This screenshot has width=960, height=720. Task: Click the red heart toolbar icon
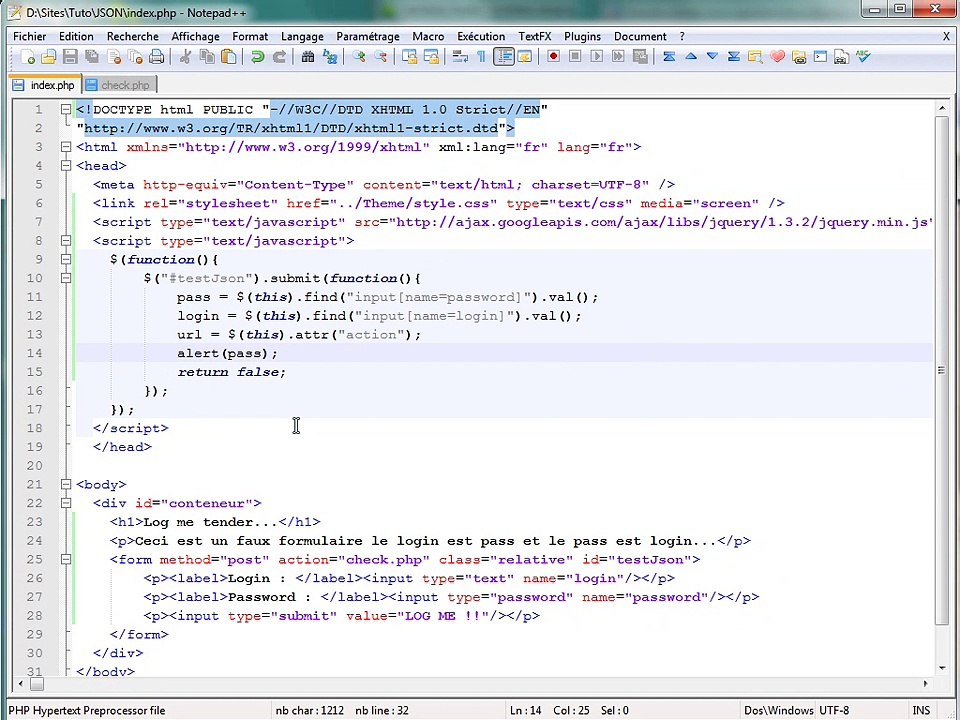777,57
